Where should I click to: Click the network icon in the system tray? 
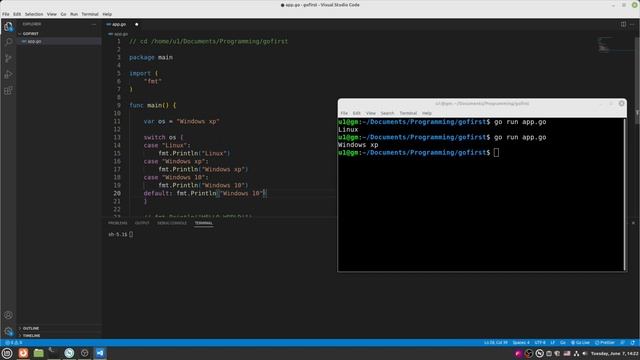pos(576,353)
